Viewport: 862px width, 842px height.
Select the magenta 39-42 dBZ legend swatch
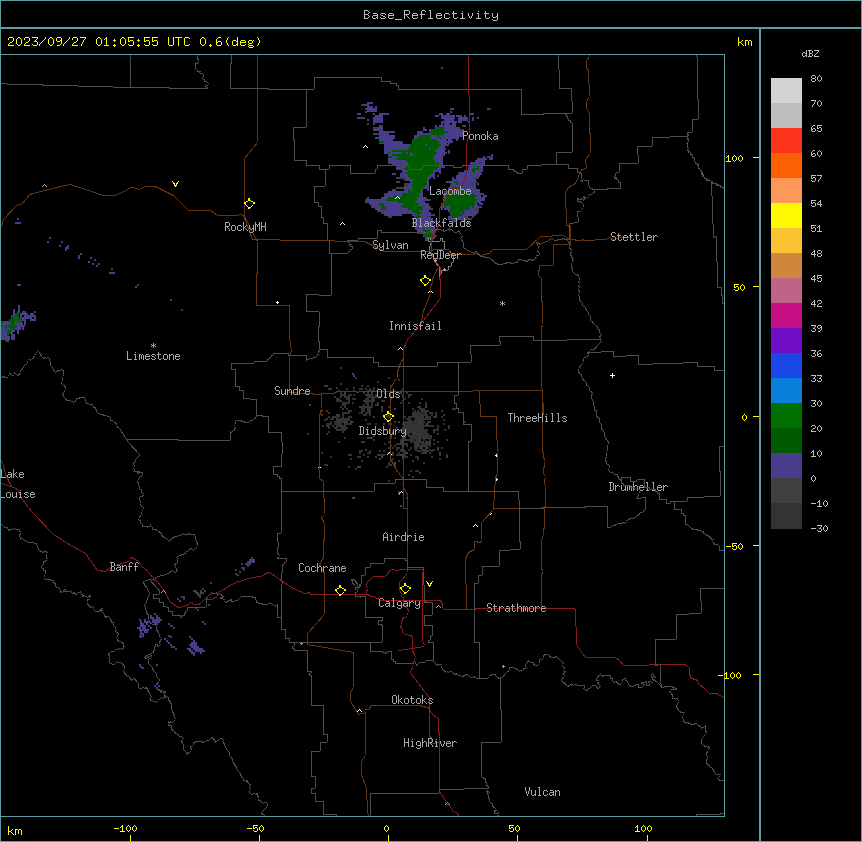click(x=786, y=315)
